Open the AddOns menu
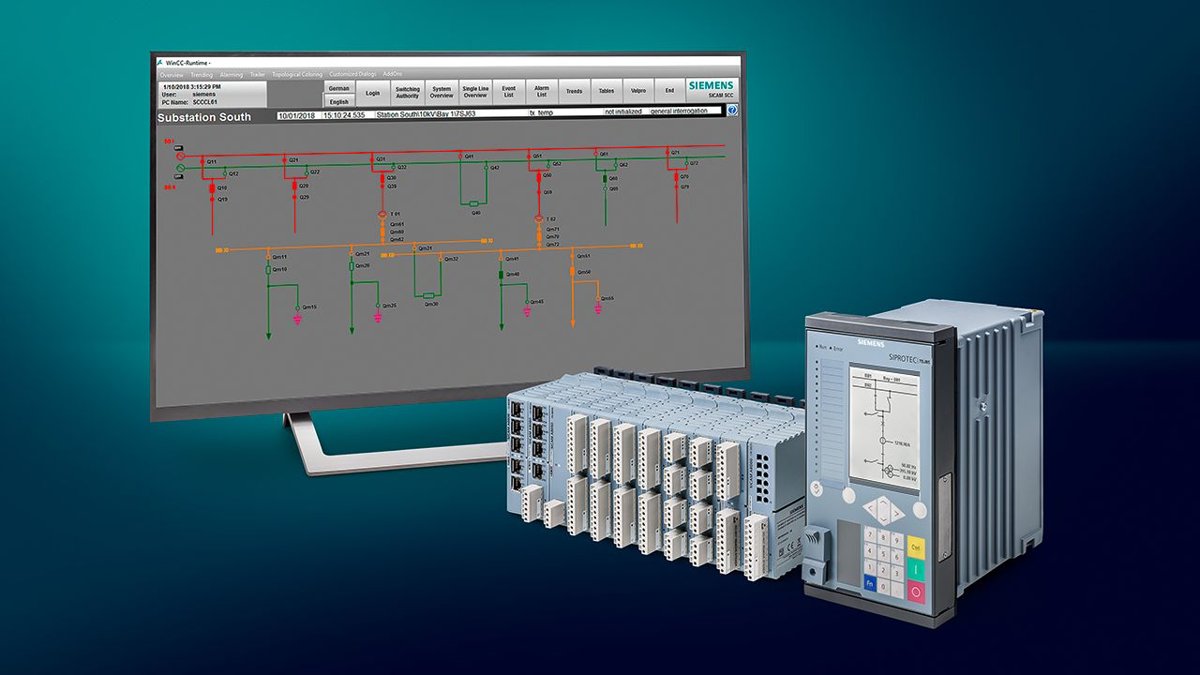This screenshot has height=675, width=1200. [x=392, y=74]
